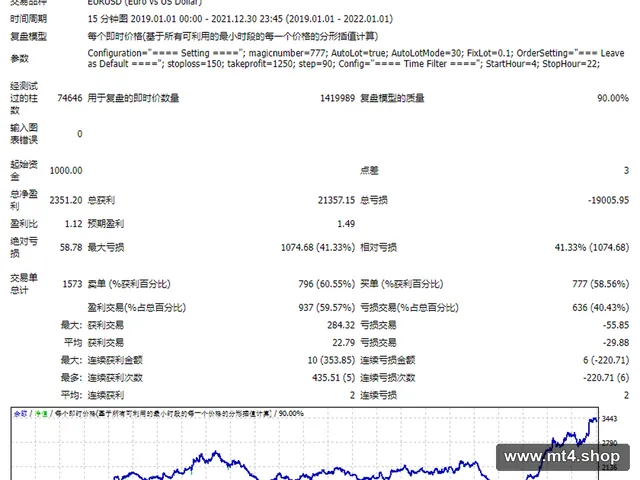Click the 亏损交易(%占总百分比) label

[x=409, y=308]
